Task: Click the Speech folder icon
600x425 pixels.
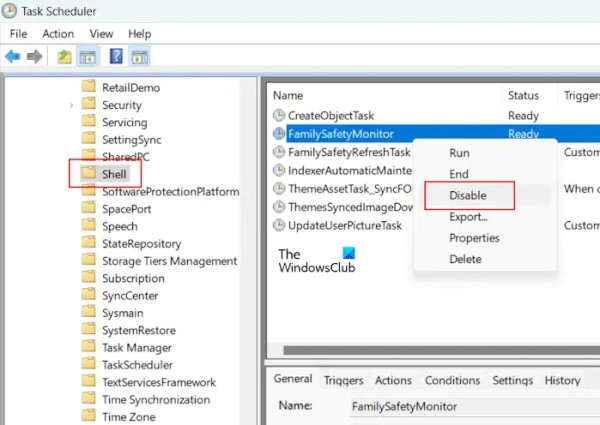Action: click(89, 224)
